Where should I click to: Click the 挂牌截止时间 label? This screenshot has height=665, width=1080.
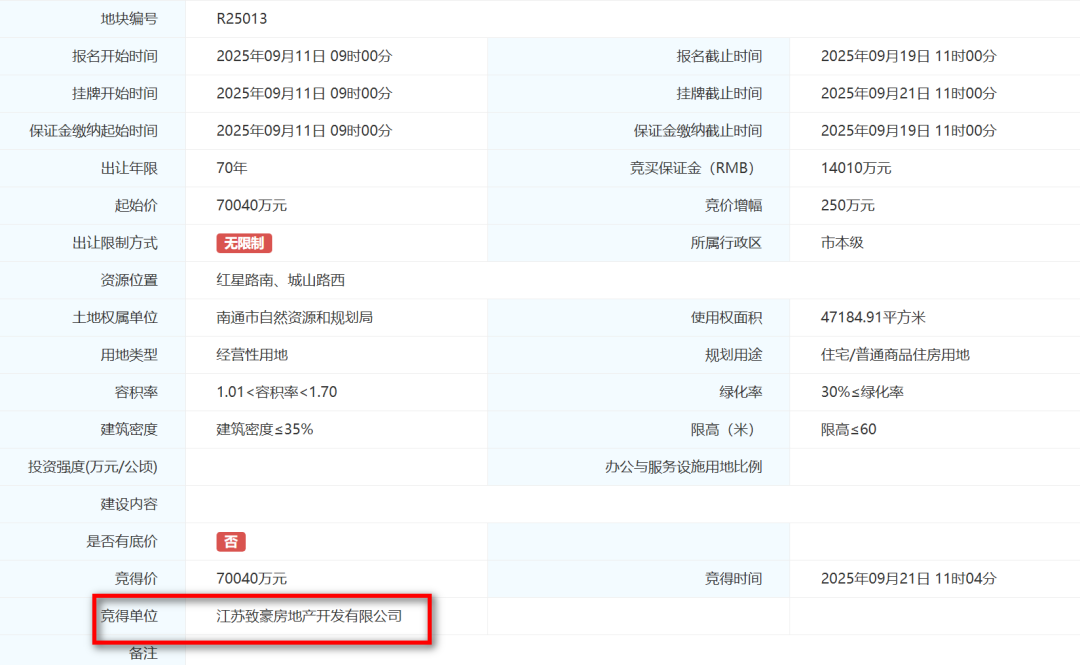(719, 93)
